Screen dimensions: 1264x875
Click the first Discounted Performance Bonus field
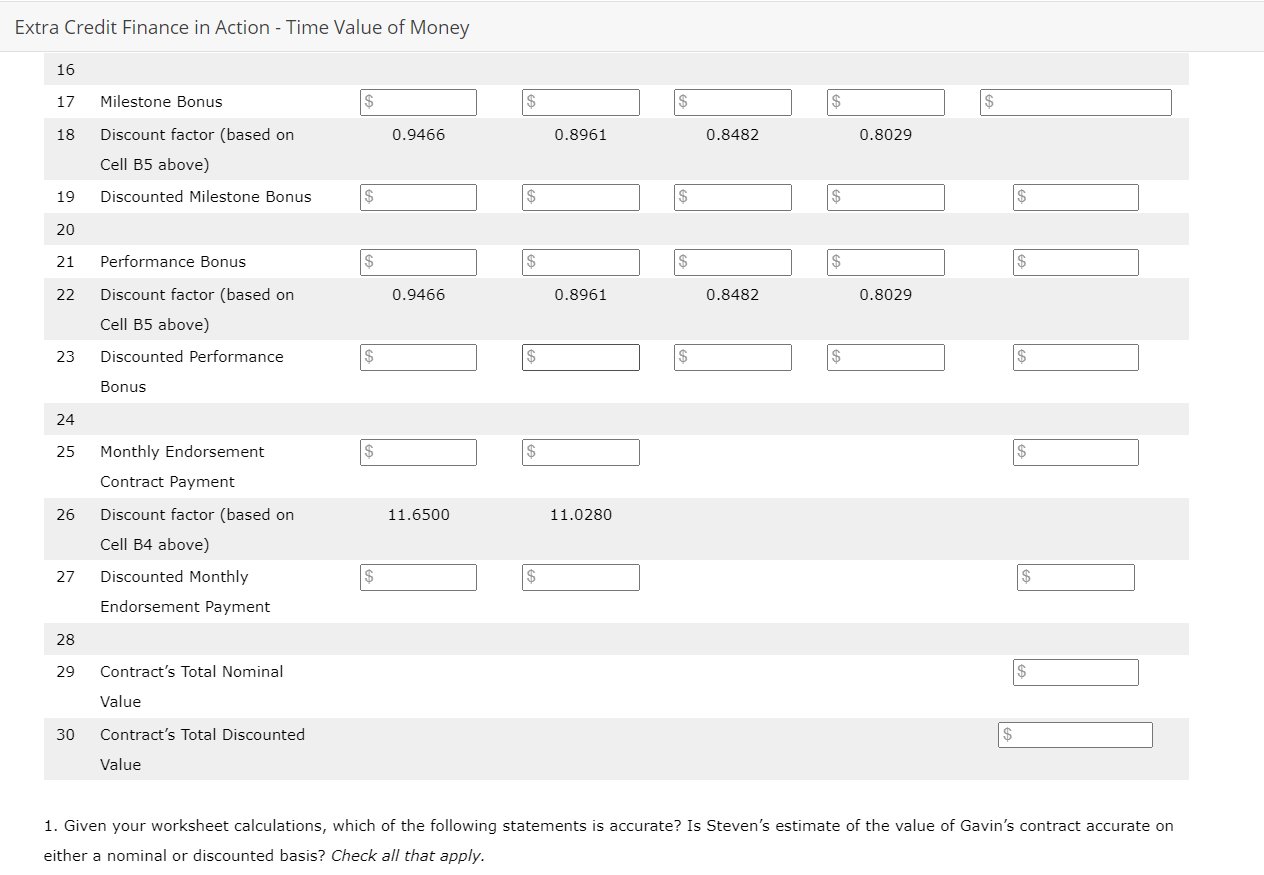(x=418, y=356)
